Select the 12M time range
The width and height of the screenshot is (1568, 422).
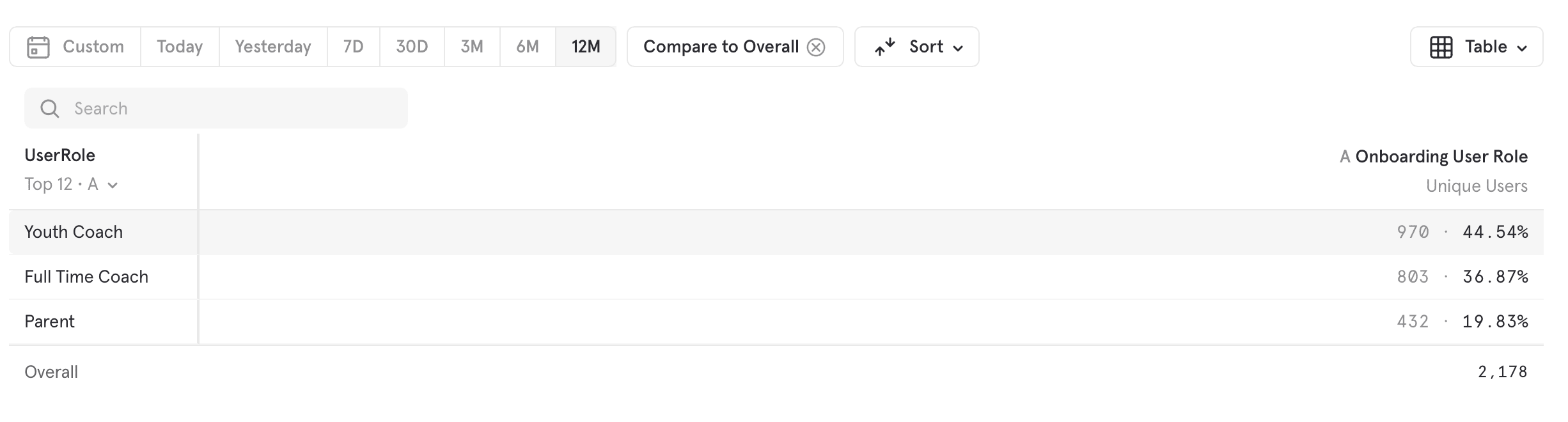point(586,47)
